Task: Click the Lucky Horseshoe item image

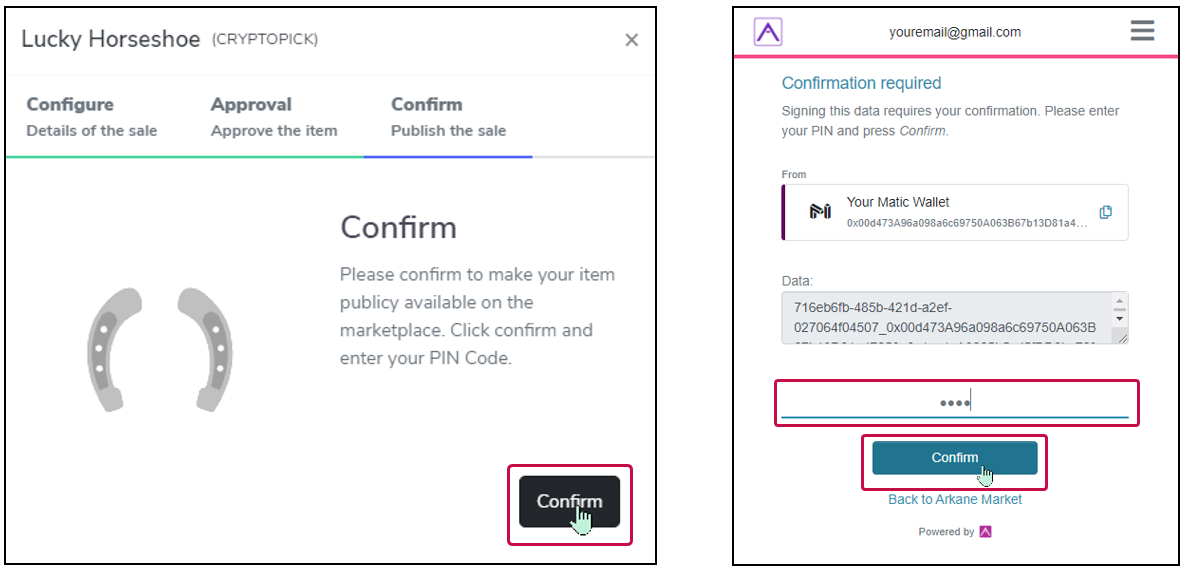Action: click(159, 349)
